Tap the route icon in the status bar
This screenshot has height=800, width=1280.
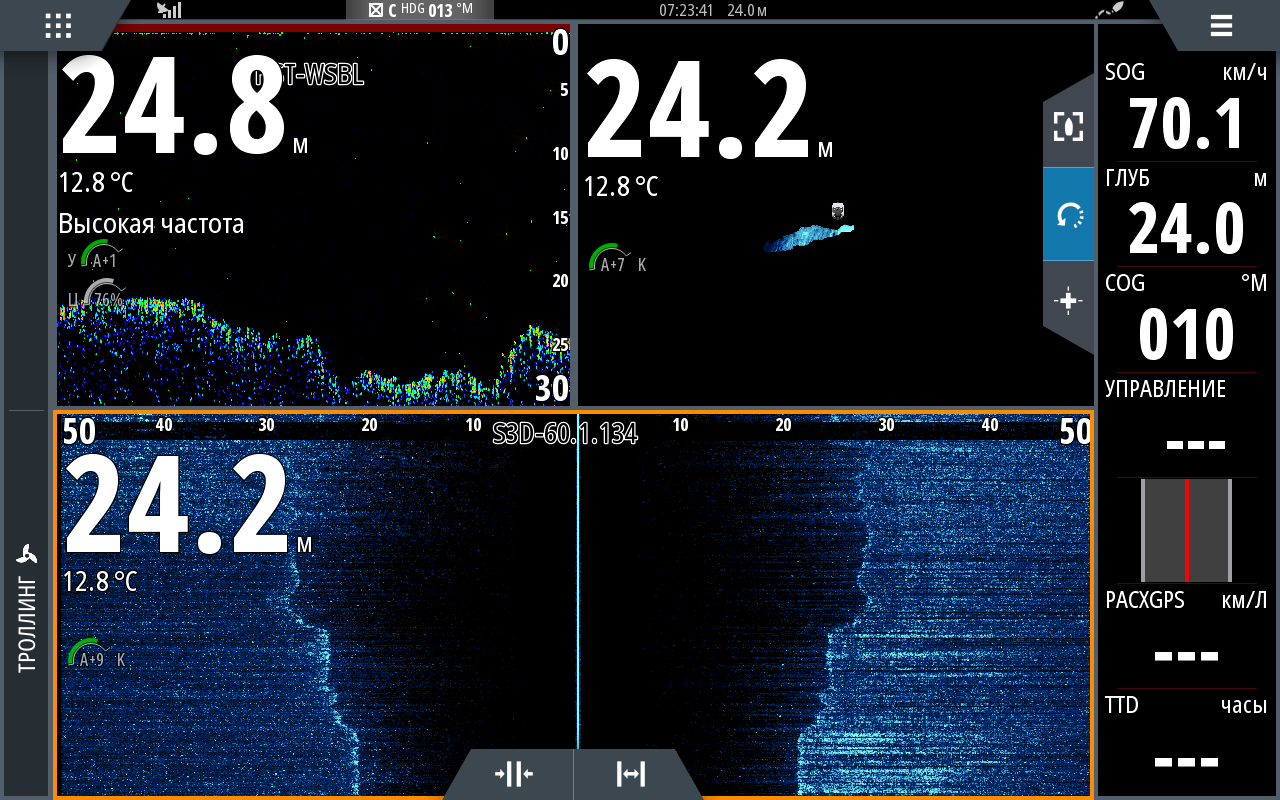click(x=1108, y=10)
